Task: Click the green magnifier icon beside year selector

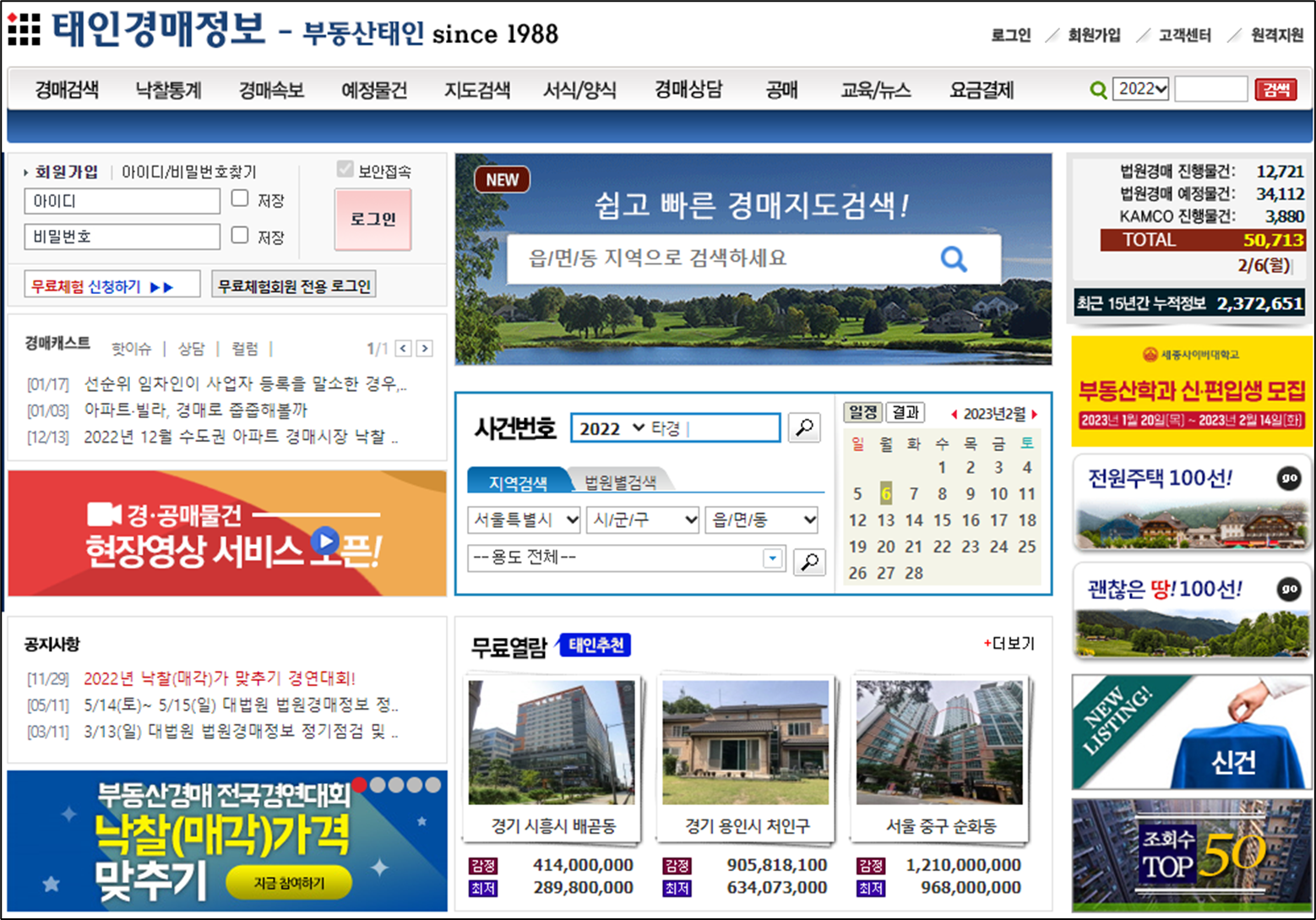Action: 1098,90
